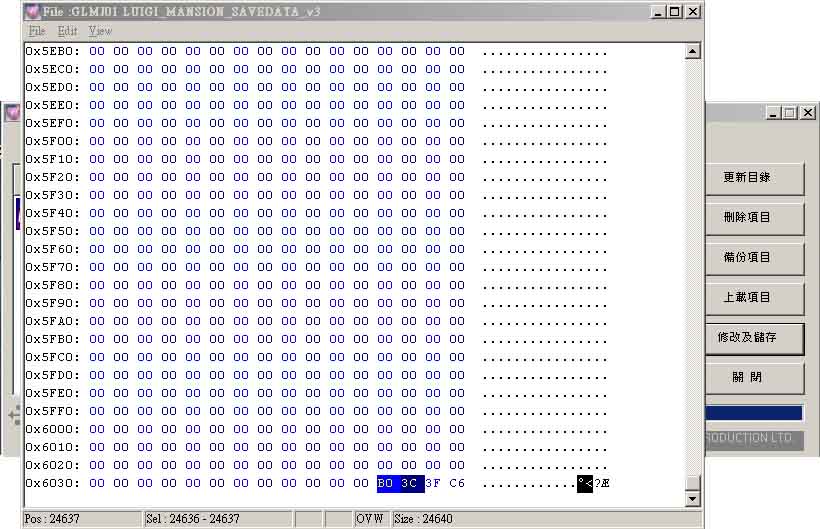Click the address label 0x5F00
This screenshot has width=820, height=529.
point(53,141)
